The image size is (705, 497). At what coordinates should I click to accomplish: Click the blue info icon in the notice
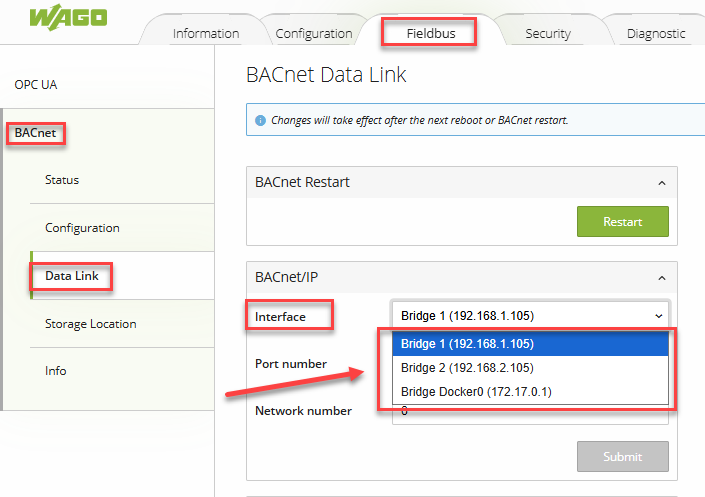coord(260,121)
